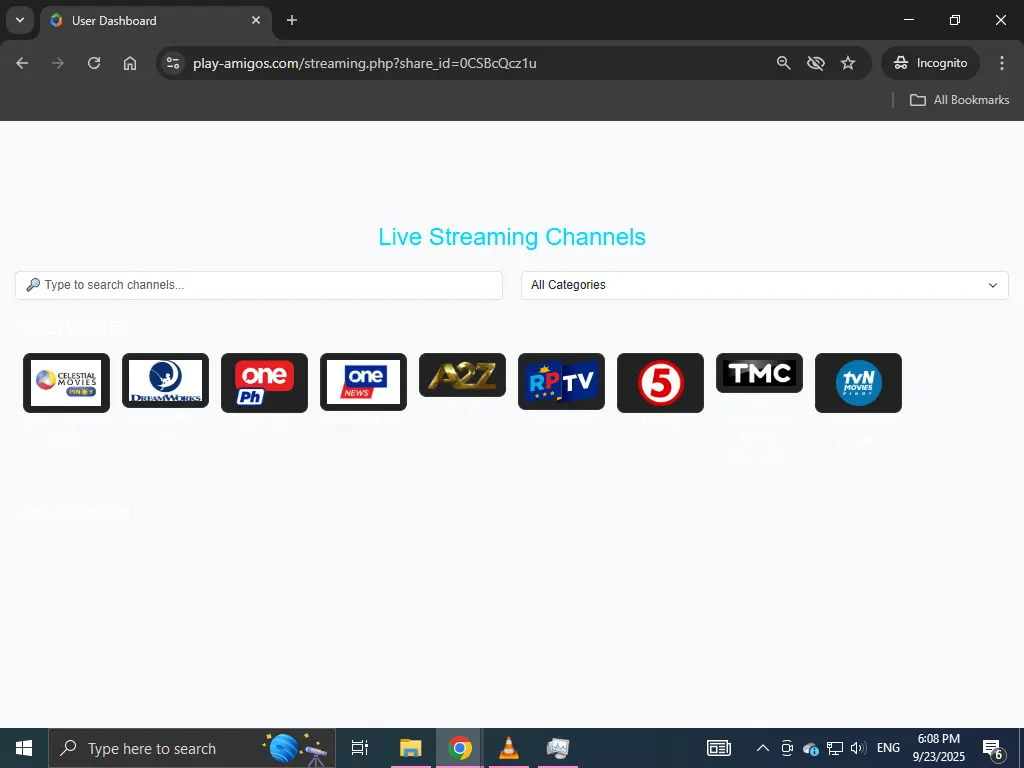Open the All Bookmarks folder

coord(959,100)
